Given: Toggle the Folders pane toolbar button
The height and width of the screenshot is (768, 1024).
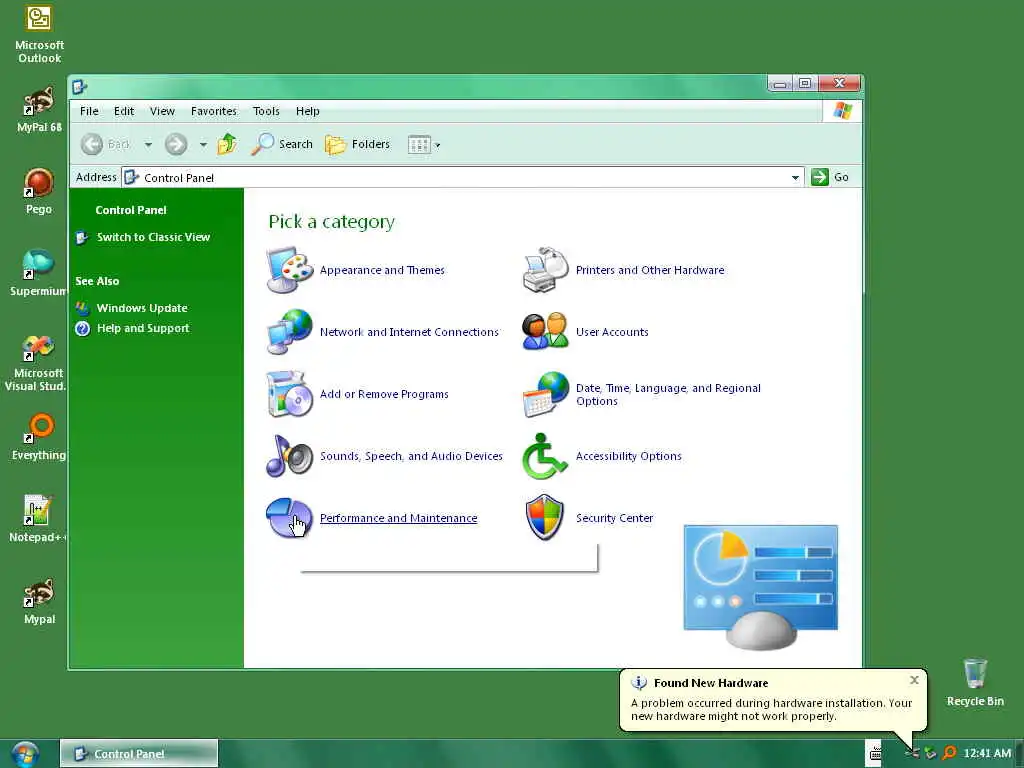Looking at the screenshot, I should tap(357, 144).
